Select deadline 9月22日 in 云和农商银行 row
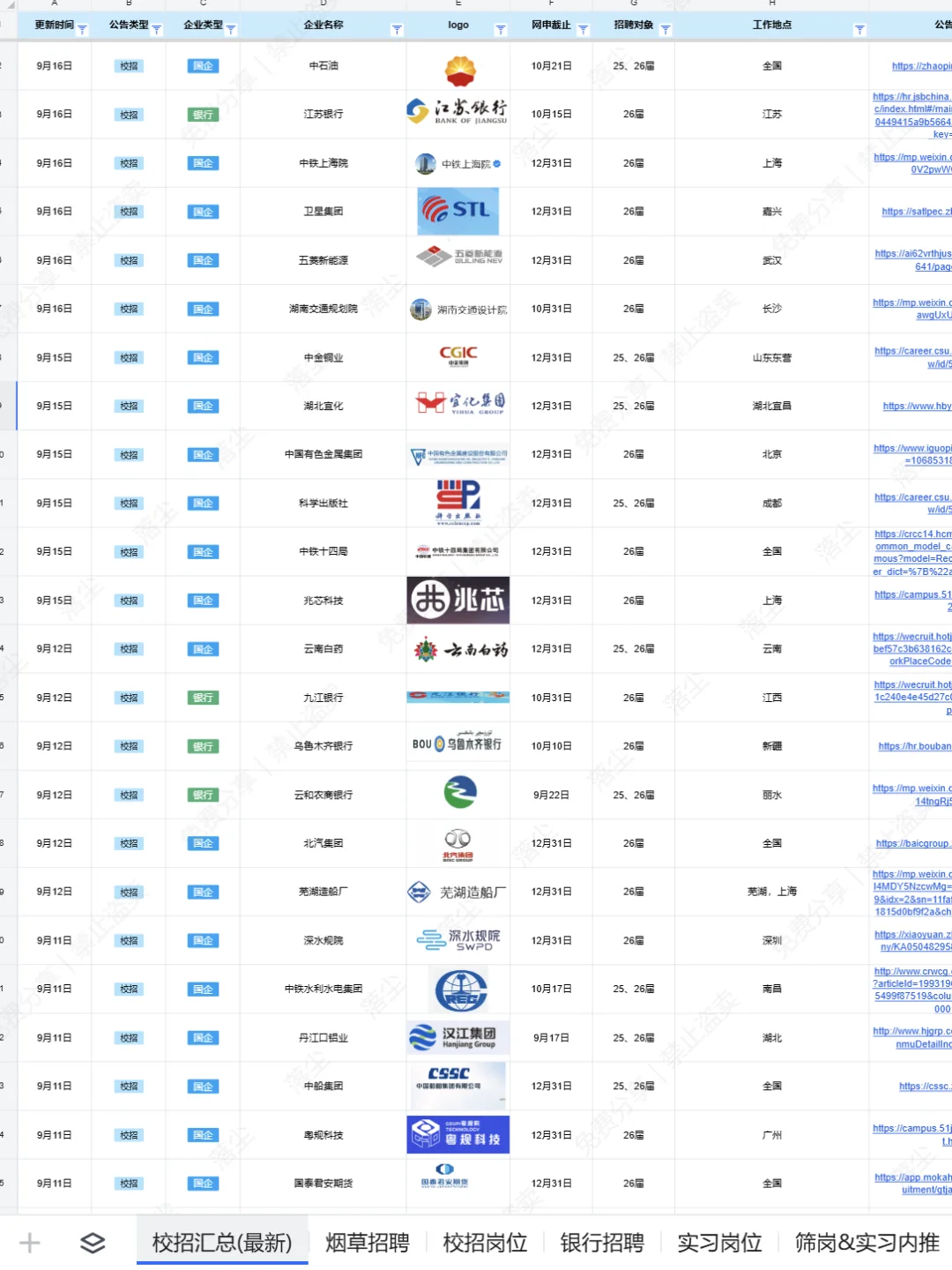Viewport: 952px width, 1270px height. click(x=552, y=795)
